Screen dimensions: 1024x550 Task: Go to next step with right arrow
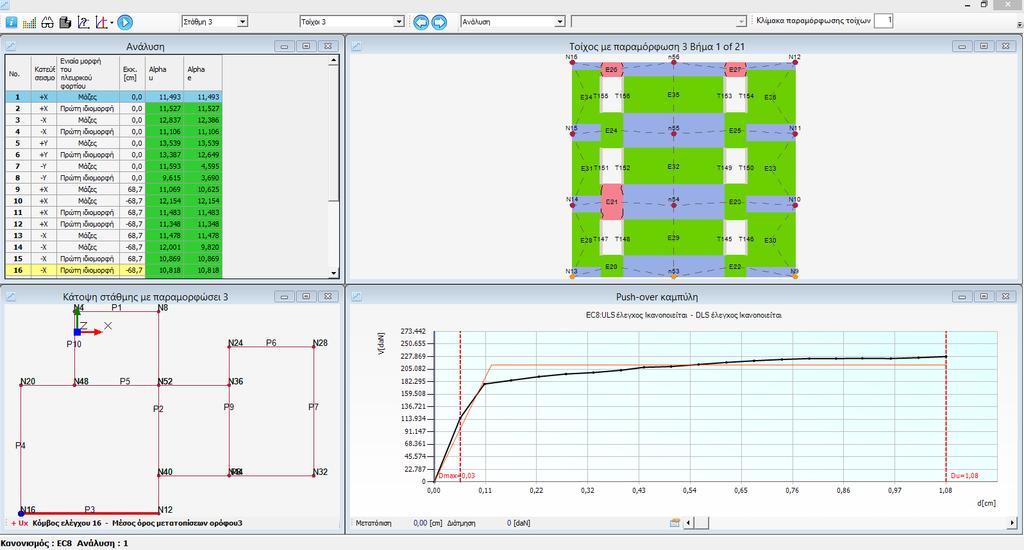[x=440, y=22]
